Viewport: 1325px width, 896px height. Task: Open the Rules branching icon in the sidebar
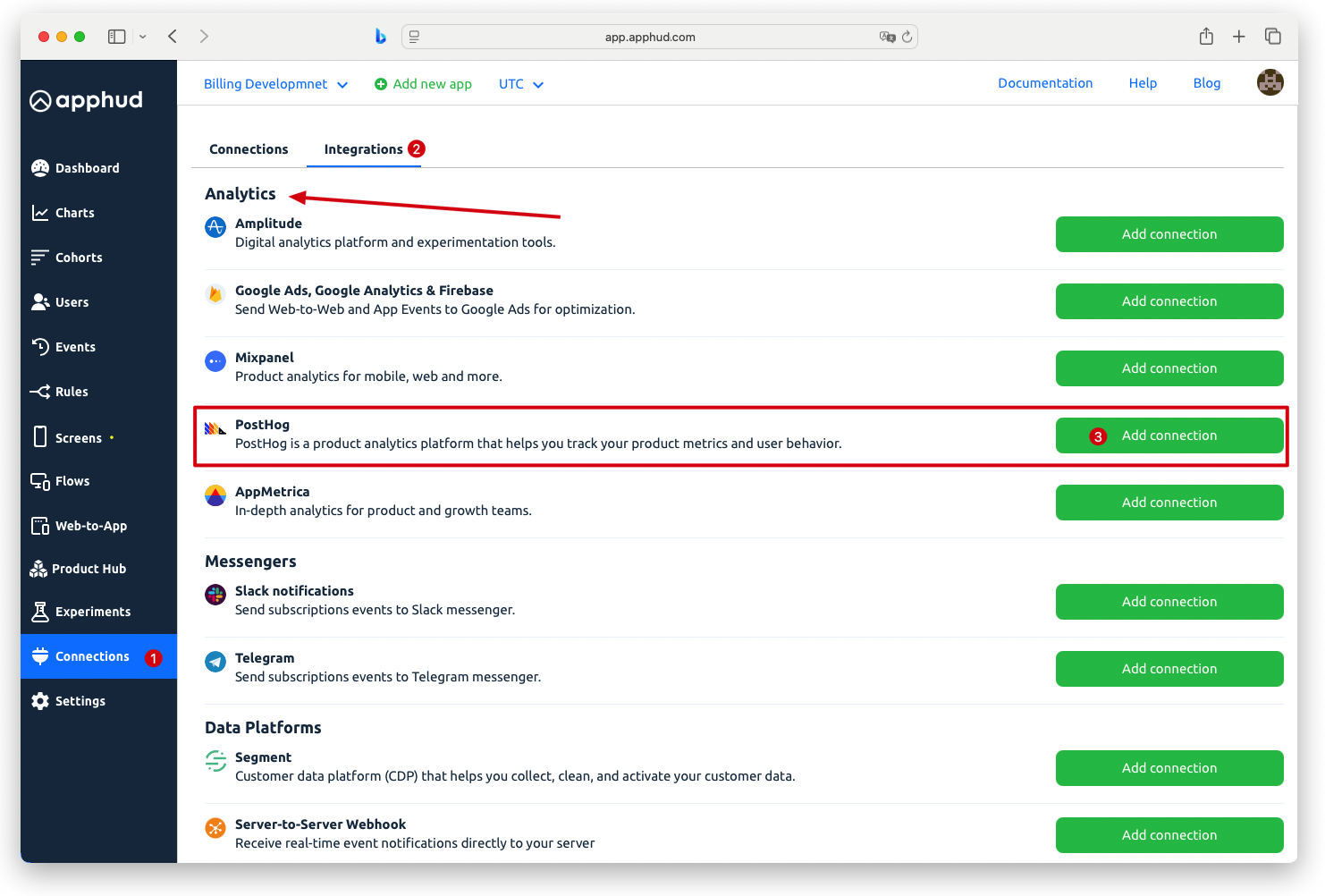(39, 392)
